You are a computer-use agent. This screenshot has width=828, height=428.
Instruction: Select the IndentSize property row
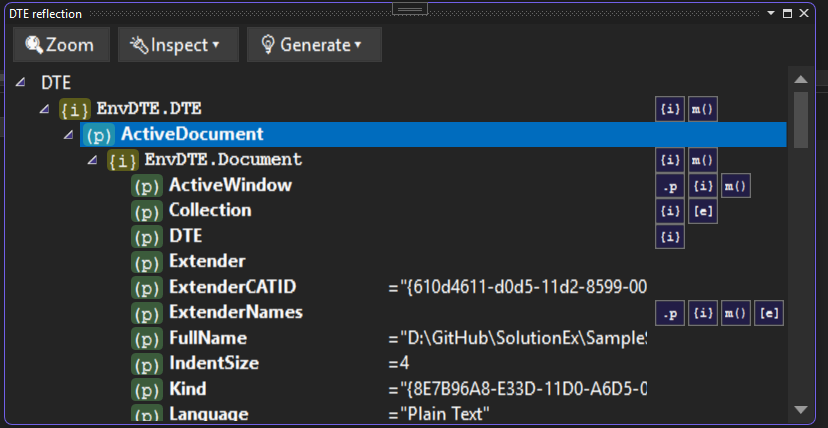click(x=213, y=364)
